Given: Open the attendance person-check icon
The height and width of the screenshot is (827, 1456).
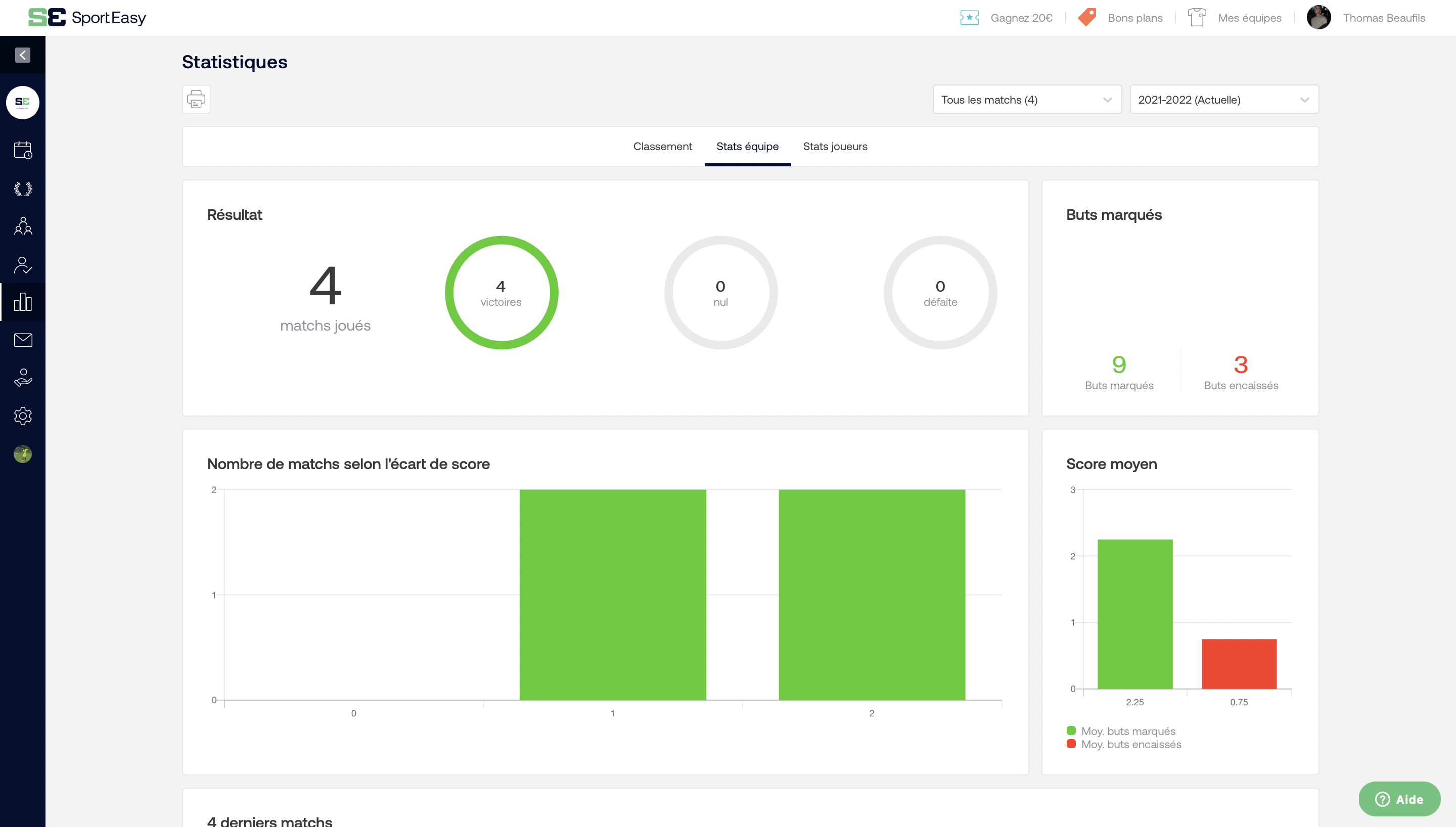Looking at the screenshot, I should 23,265.
